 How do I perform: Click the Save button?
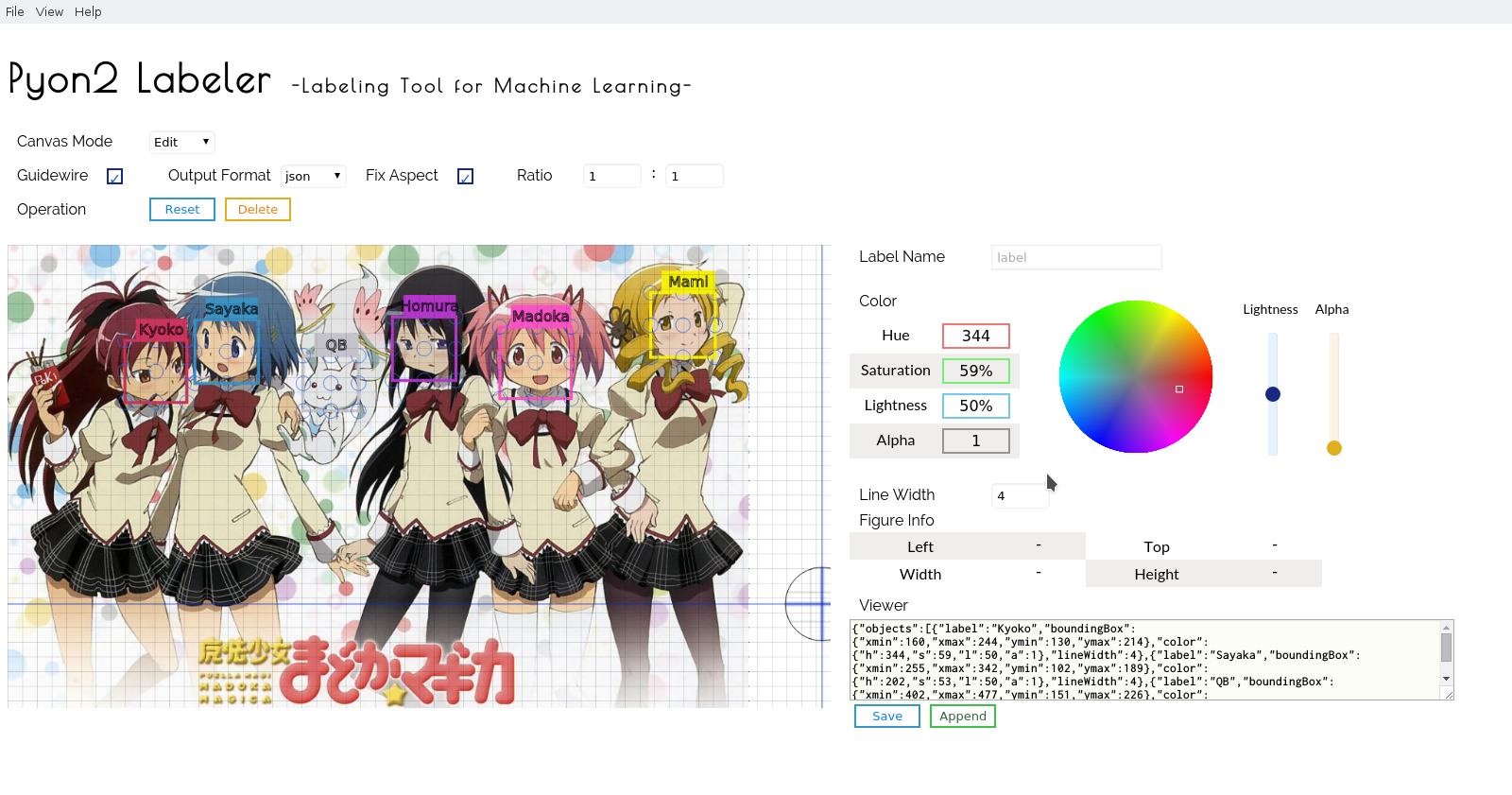pos(887,716)
